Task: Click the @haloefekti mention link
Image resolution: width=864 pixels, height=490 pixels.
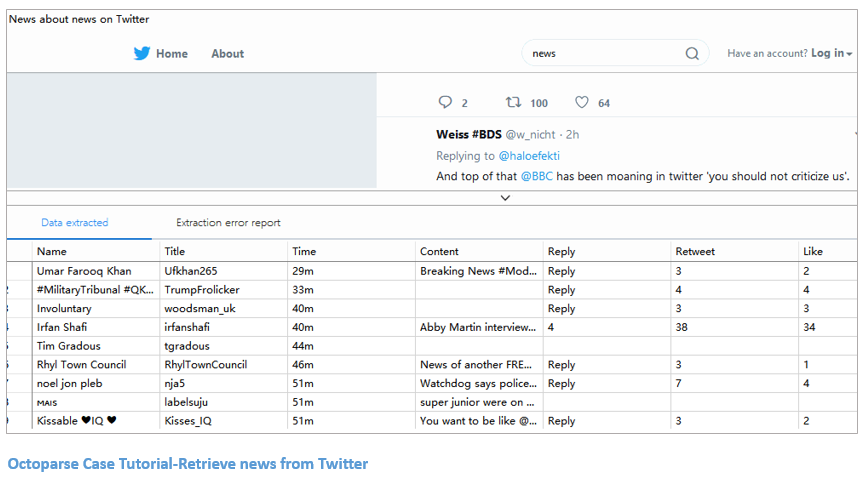Action: pyautogui.click(x=529, y=156)
